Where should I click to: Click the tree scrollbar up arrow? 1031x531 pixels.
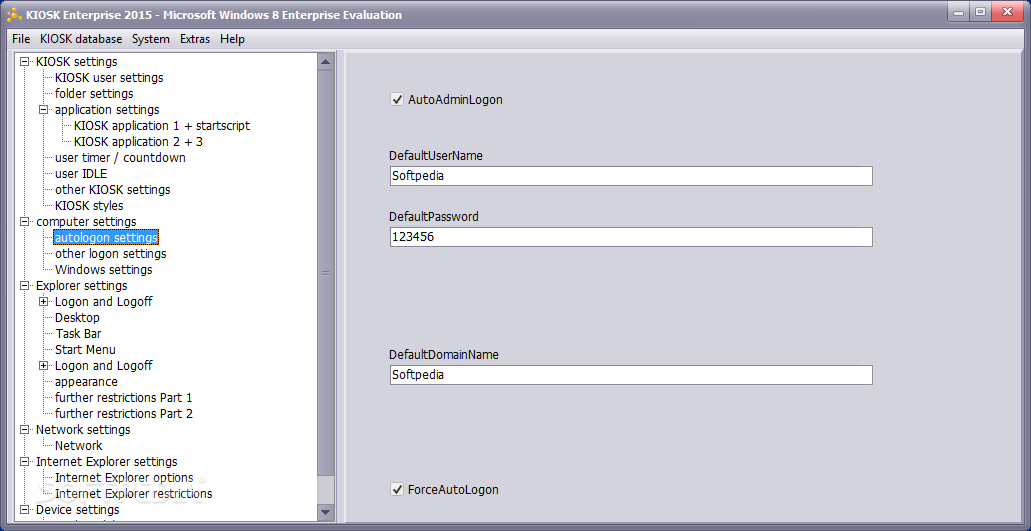point(325,62)
